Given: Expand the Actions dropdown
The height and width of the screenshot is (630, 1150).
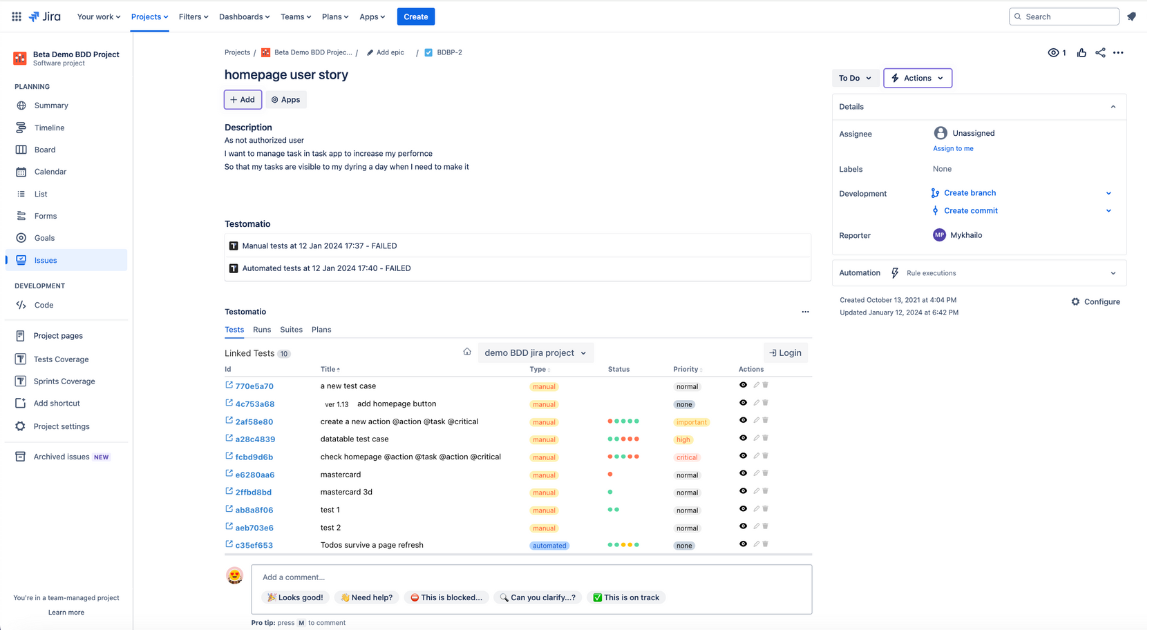Looking at the screenshot, I should click(917, 77).
